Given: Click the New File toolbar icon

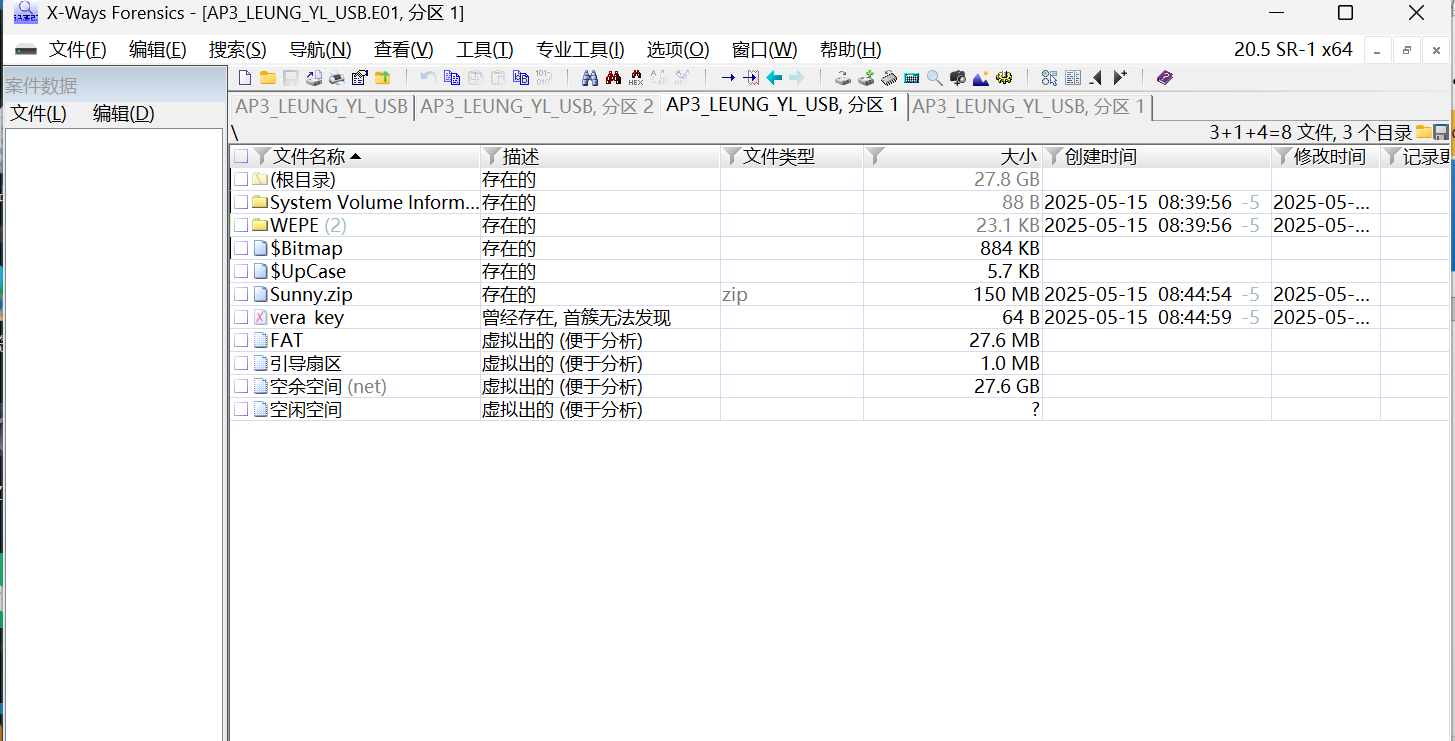Looking at the screenshot, I should [x=245, y=78].
